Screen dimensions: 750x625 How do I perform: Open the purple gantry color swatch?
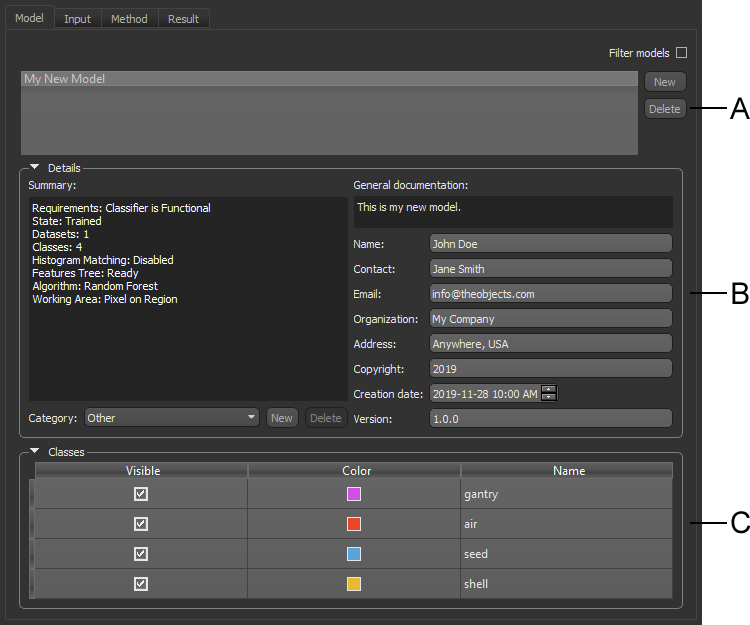[x=354, y=494]
